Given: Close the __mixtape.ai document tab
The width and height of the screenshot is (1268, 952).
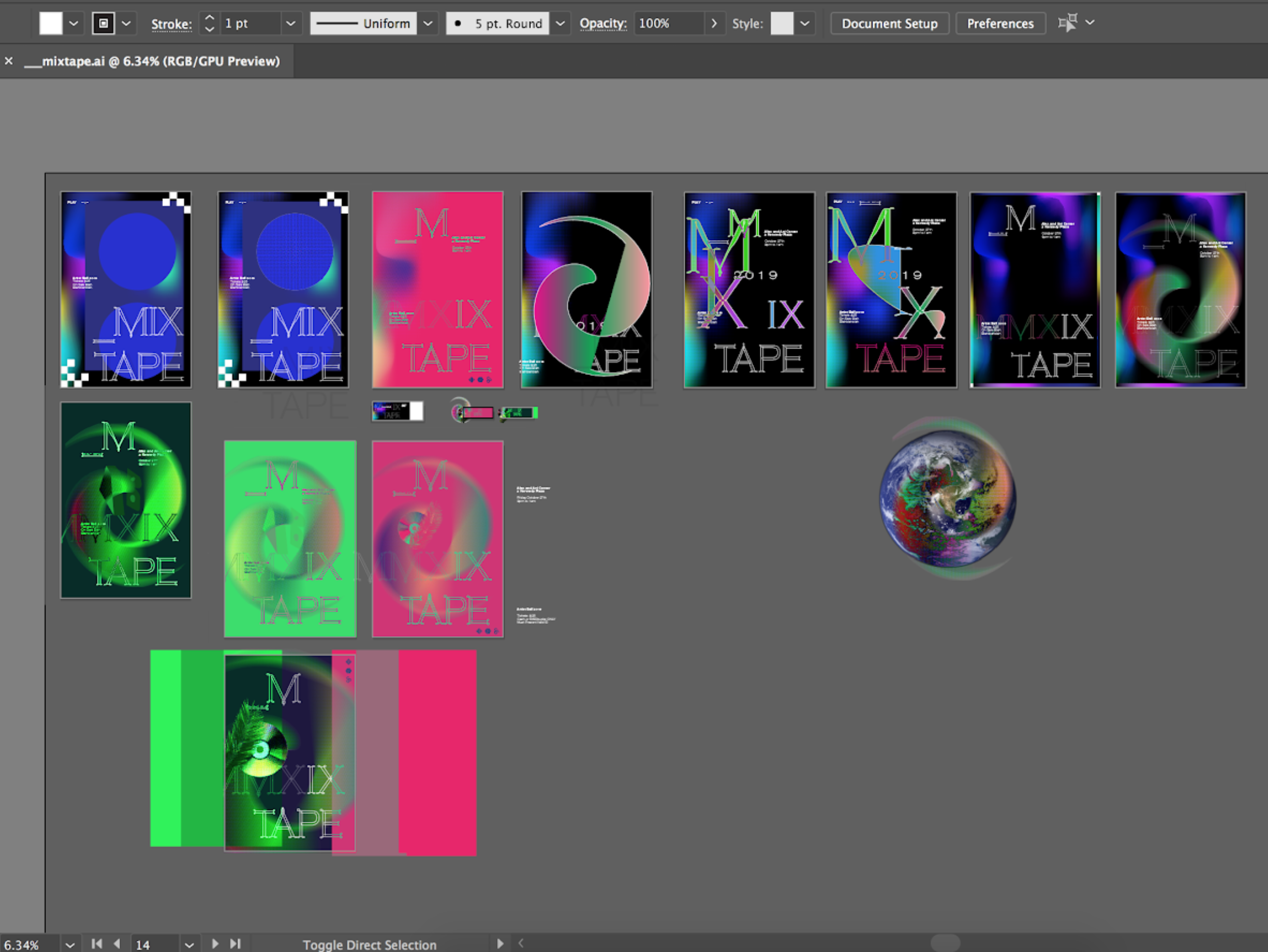Looking at the screenshot, I should (x=8, y=61).
